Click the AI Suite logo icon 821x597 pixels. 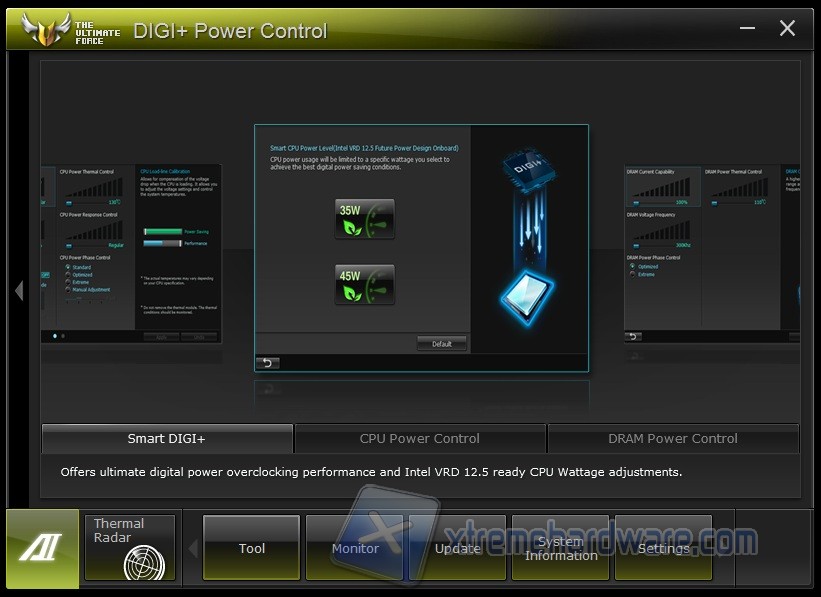pyautogui.click(x=42, y=547)
